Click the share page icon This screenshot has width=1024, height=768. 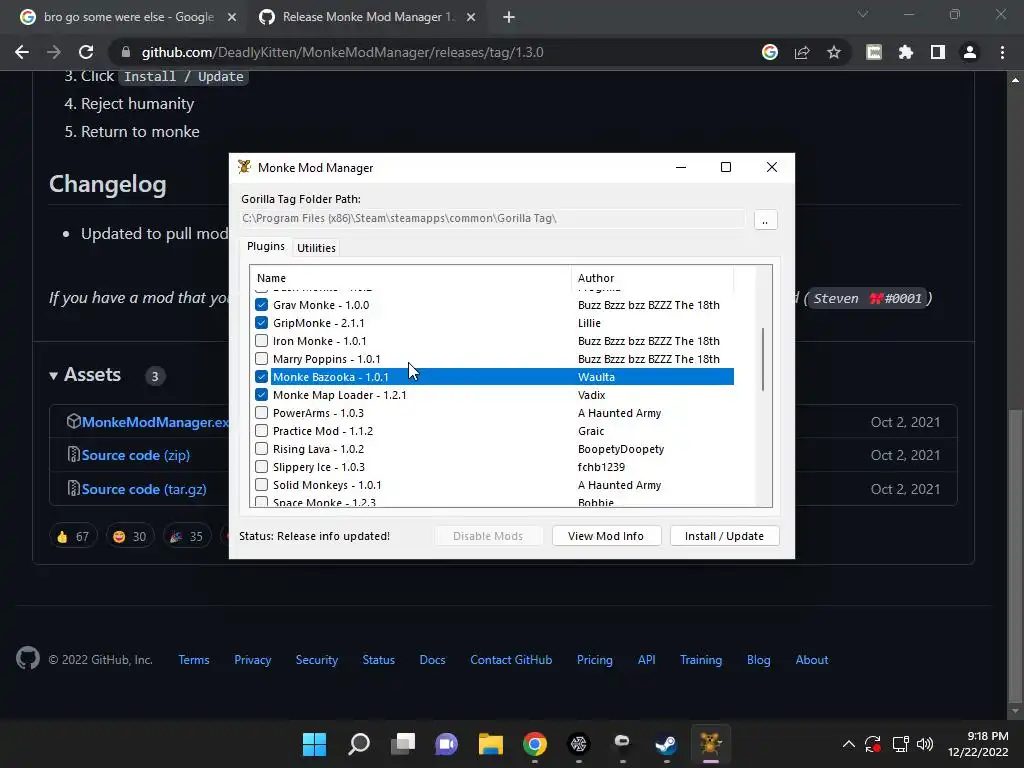point(802,52)
